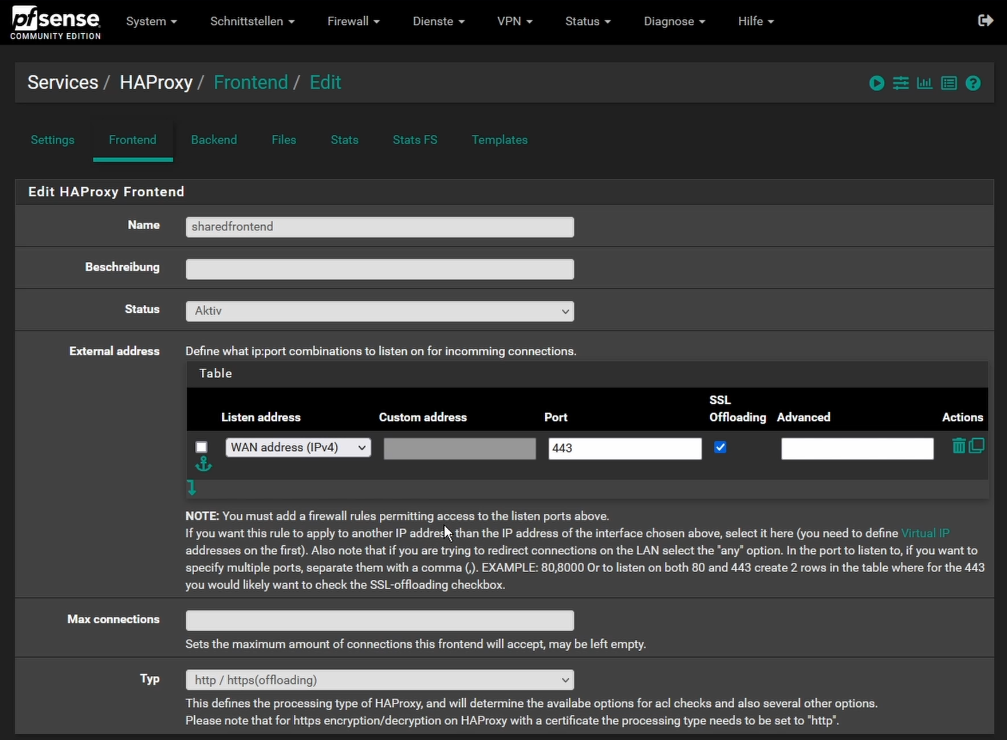Click the green down arrow to add a row

(191, 488)
